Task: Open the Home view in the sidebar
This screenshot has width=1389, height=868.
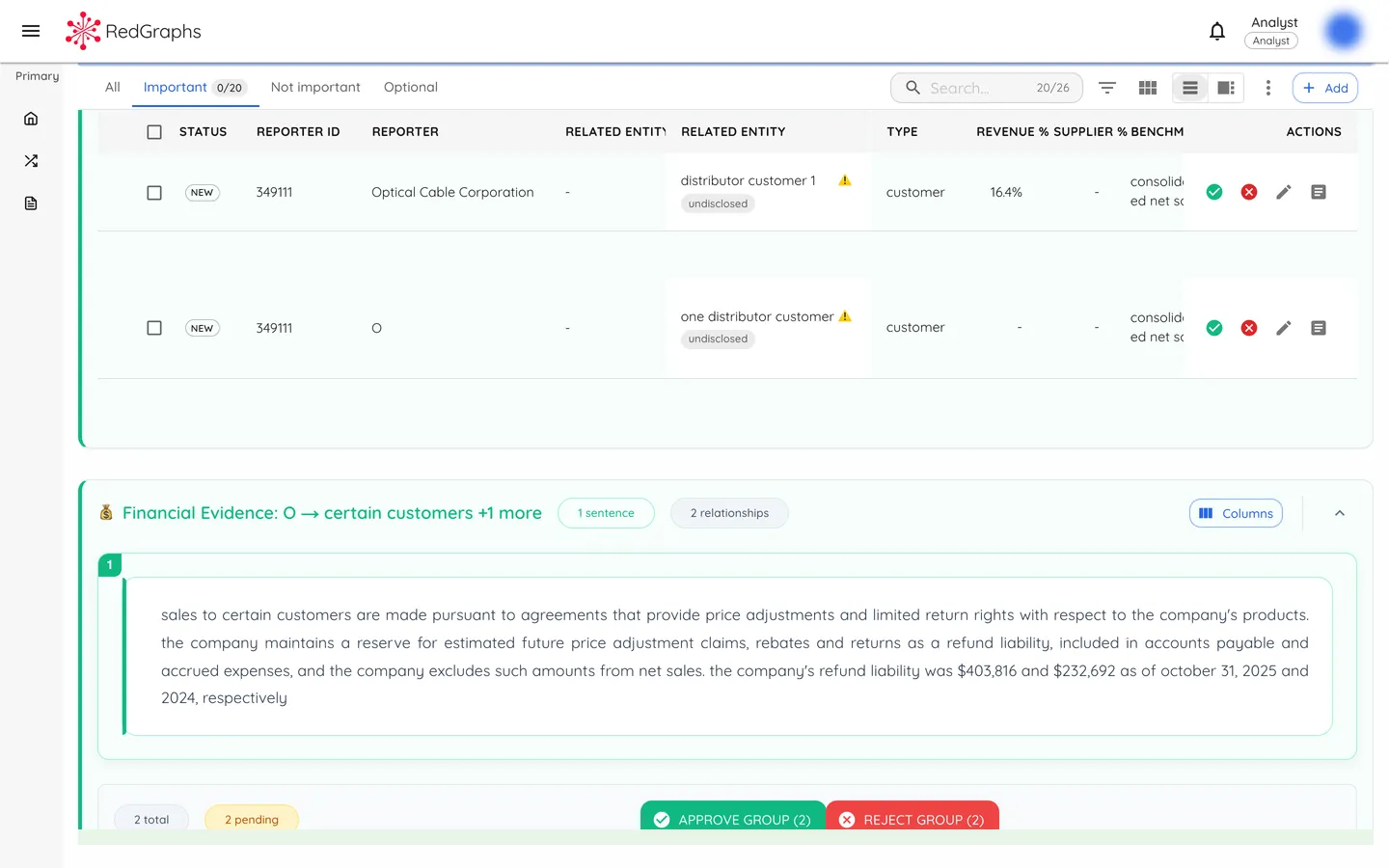Action: (x=30, y=118)
